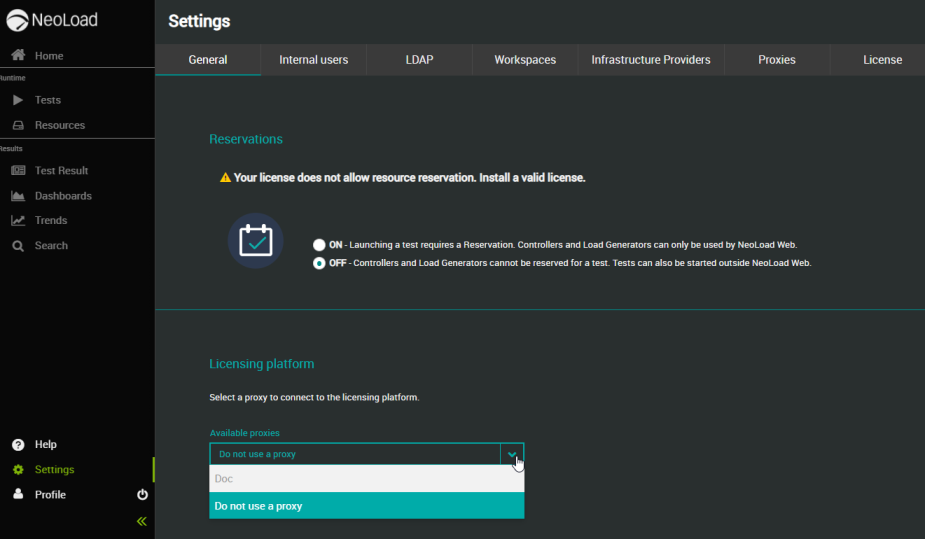Open the Workspaces tab

[x=525, y=60]
